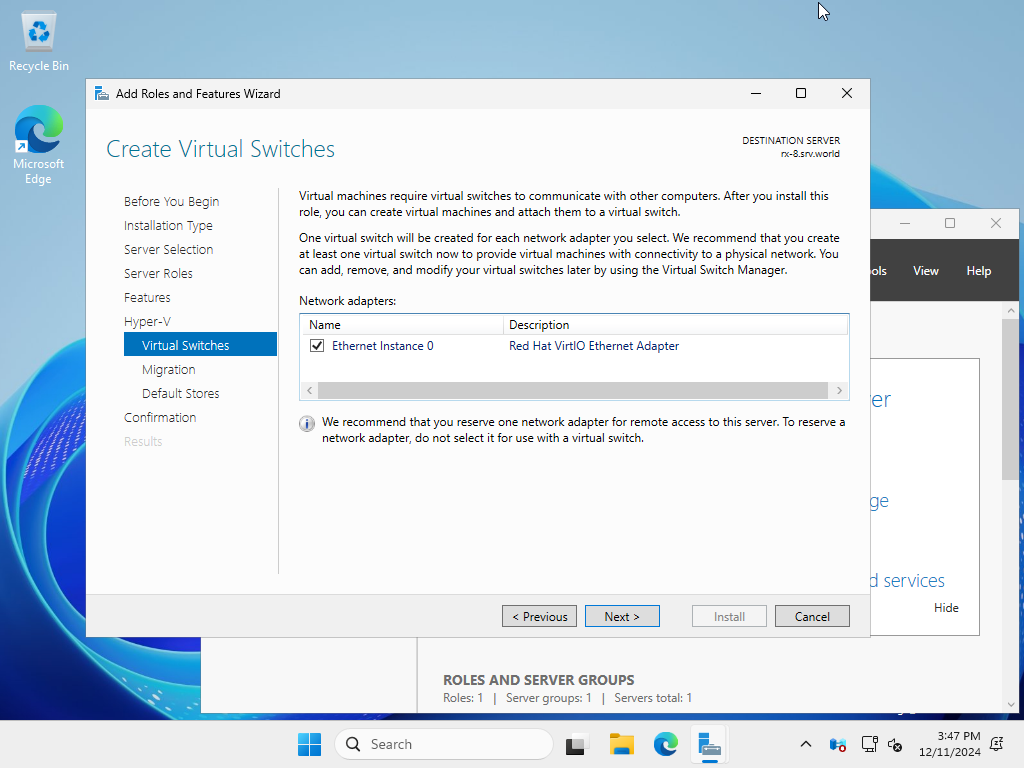Viewport: 1024px width, 768px height.
Task: Expand hidden icons with the taskbar chevron
Action: click(805, 744)
